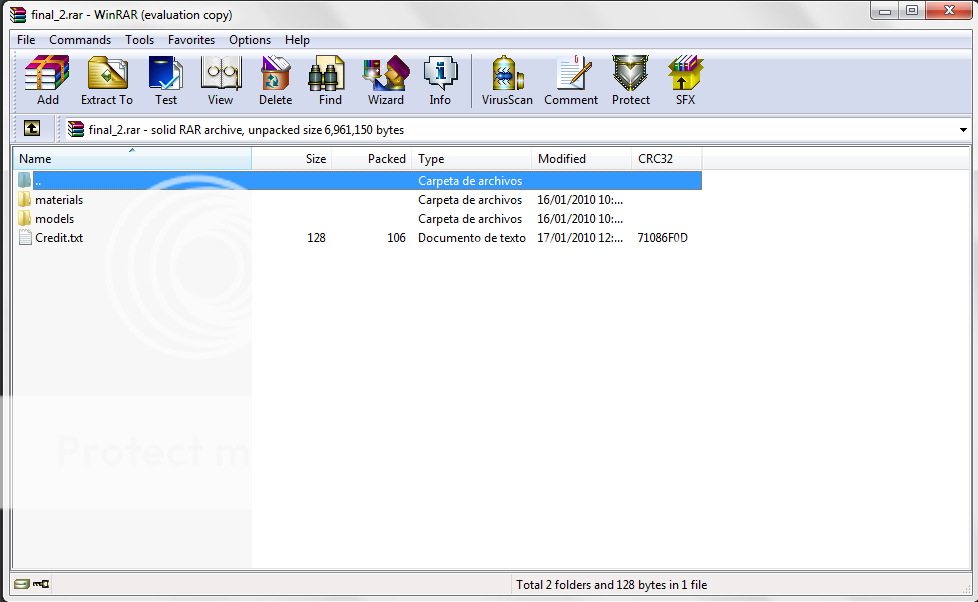Click the Extract To toolbar icon
The width and height of the screenshot is (978, 602).
coord(106,80)
